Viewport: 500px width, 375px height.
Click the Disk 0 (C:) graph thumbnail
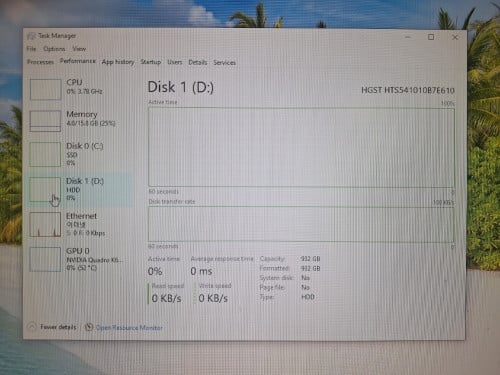pyautogui.click(x=45, y=154)
